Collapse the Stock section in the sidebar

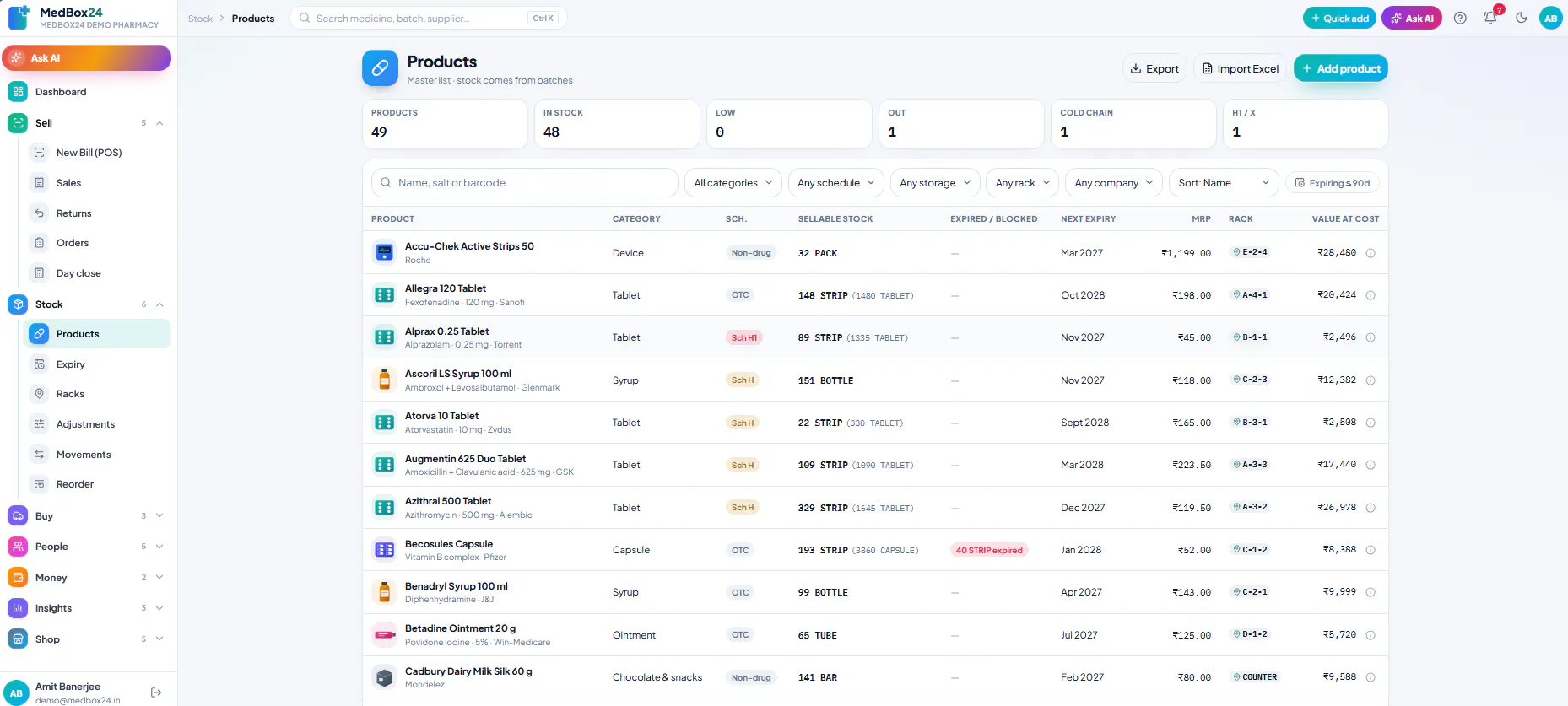coord(160,304)
